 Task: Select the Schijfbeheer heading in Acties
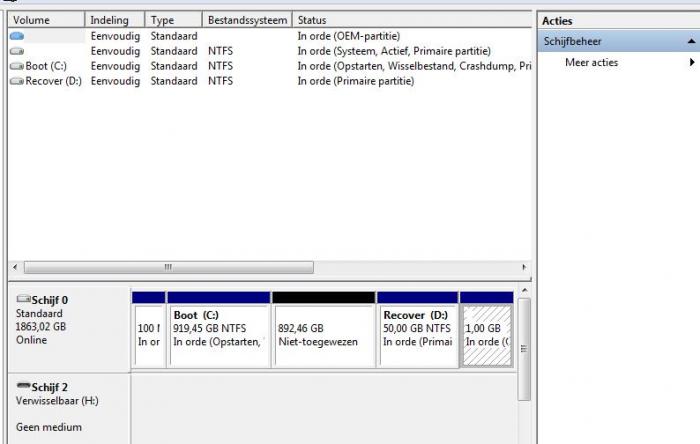pos(619,41)
